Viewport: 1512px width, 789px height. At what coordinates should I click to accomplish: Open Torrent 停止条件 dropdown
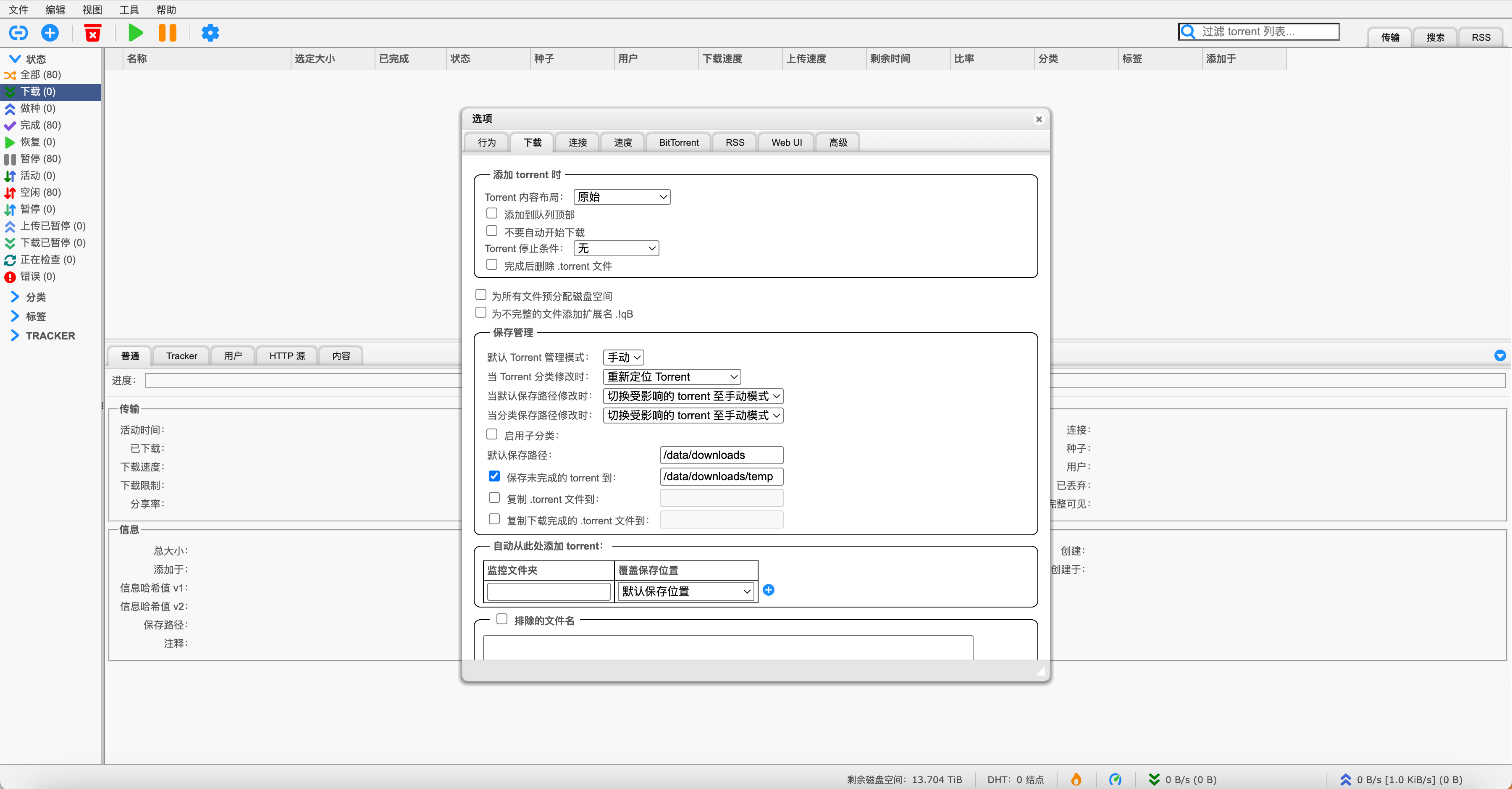(x=616, y=248)
